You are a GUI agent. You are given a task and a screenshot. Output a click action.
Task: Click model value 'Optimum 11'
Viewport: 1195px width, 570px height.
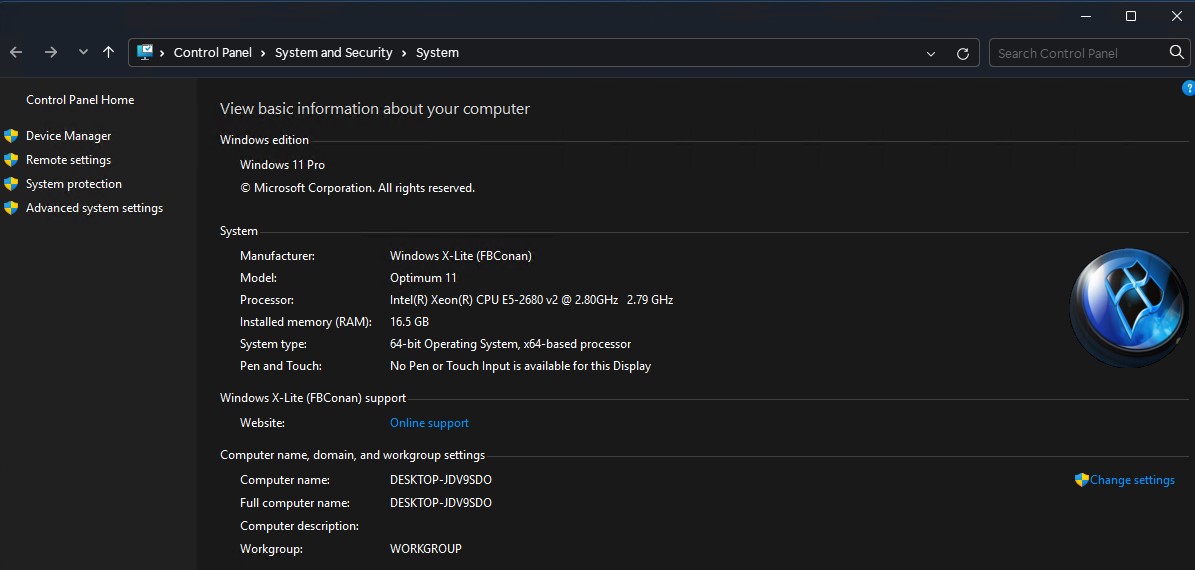click(x=423, y=277)
